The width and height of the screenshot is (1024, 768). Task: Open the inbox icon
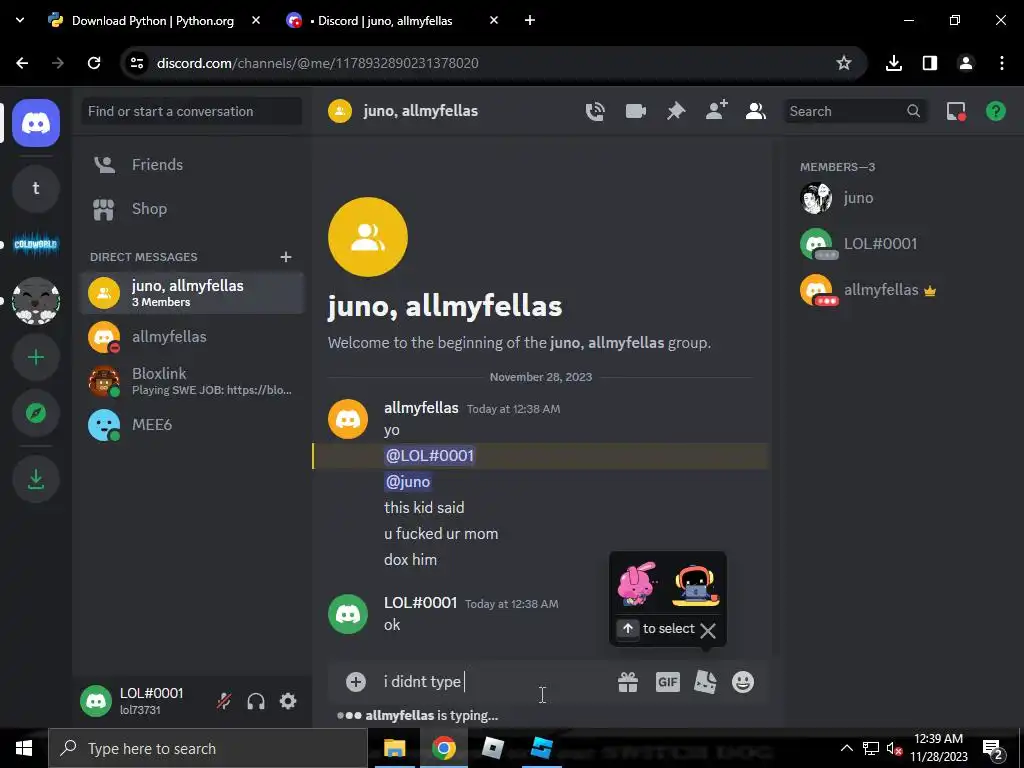[x=956, y=111]
